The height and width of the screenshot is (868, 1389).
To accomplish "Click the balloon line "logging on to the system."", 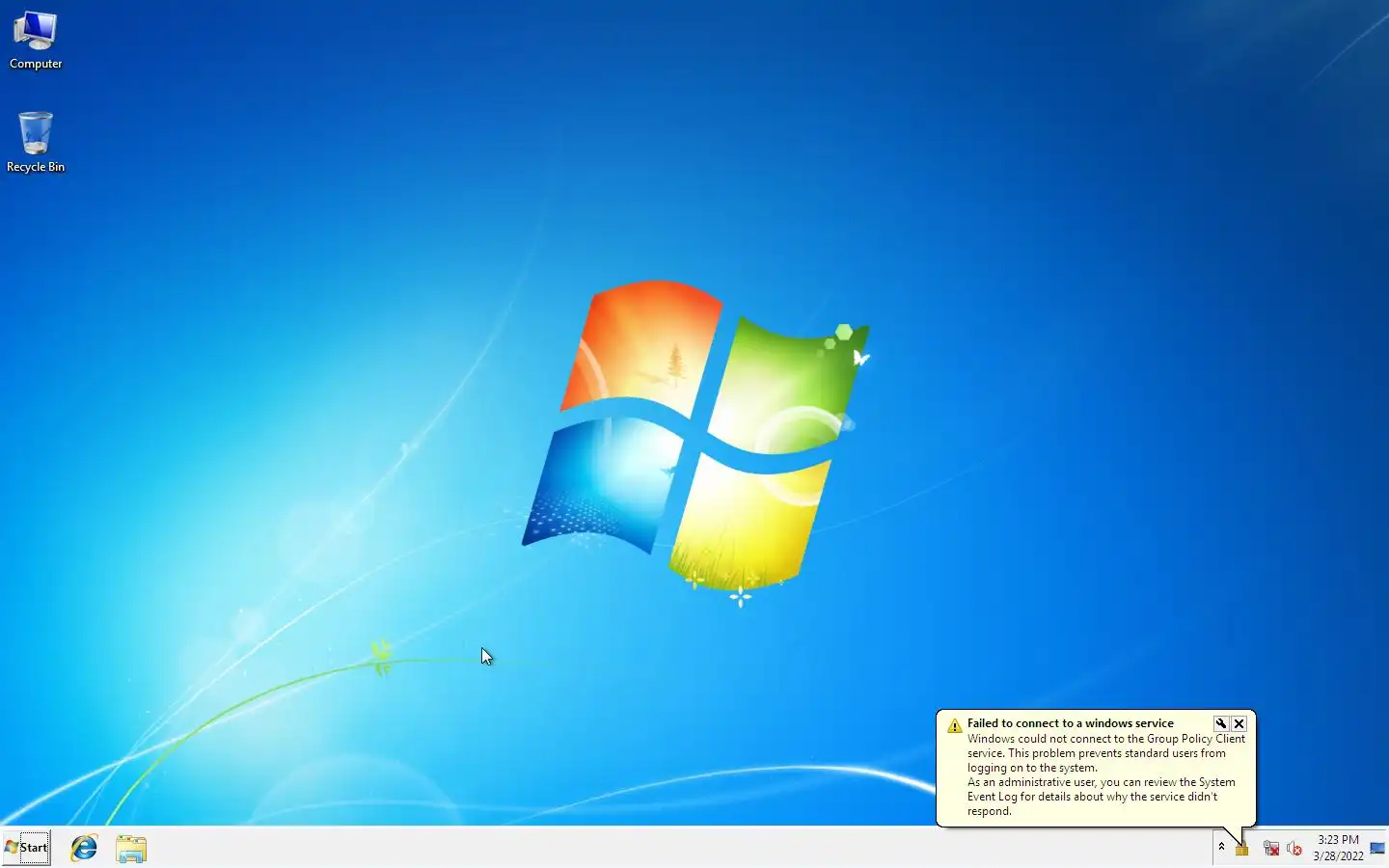I will (1032, 768).
